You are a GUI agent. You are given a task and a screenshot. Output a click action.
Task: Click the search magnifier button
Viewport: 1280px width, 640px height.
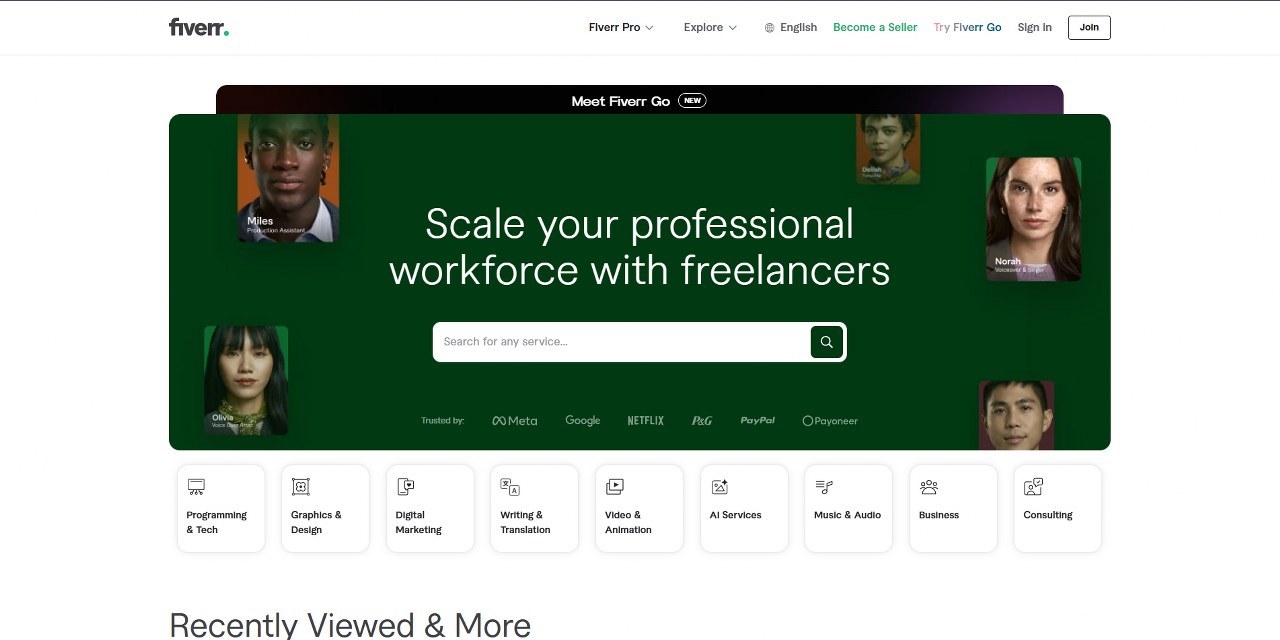click(826, 342)
